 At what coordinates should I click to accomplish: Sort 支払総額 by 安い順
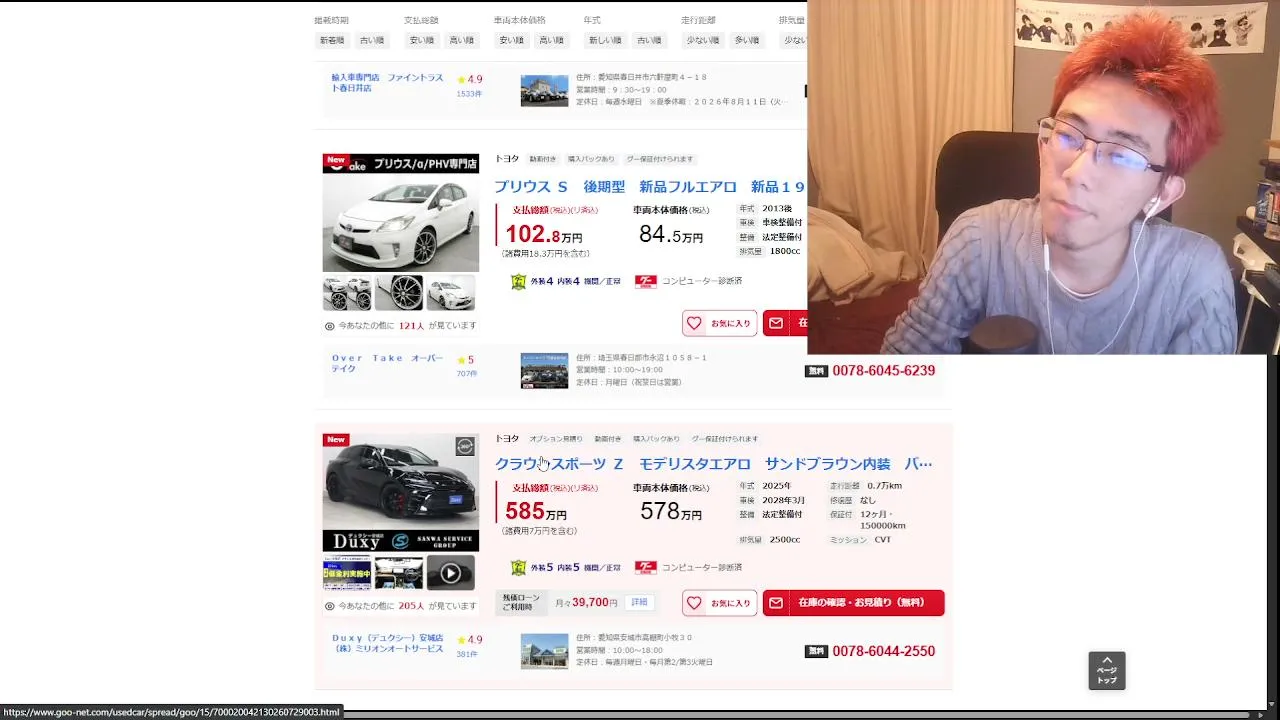(422, 40)
